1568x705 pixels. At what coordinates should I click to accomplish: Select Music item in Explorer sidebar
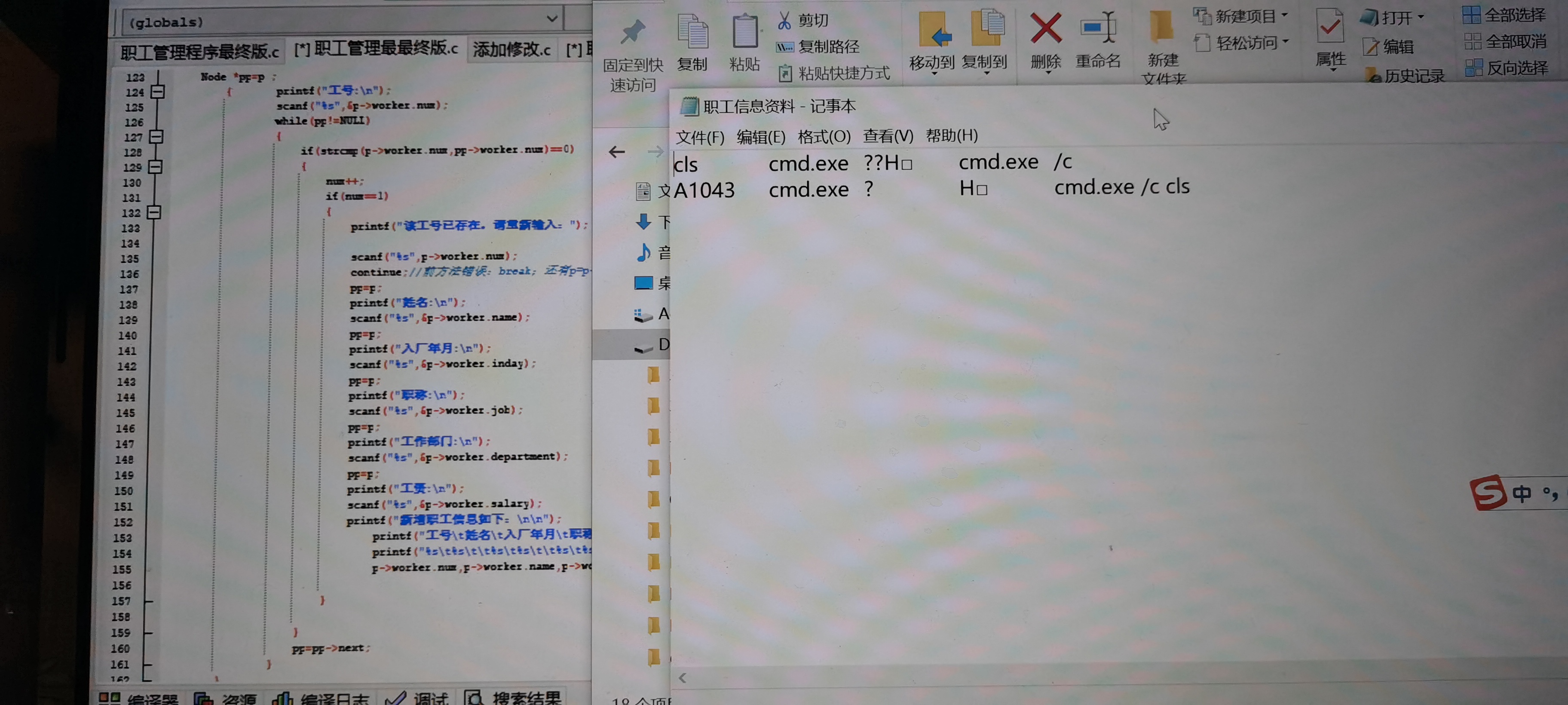click(652, 252)
